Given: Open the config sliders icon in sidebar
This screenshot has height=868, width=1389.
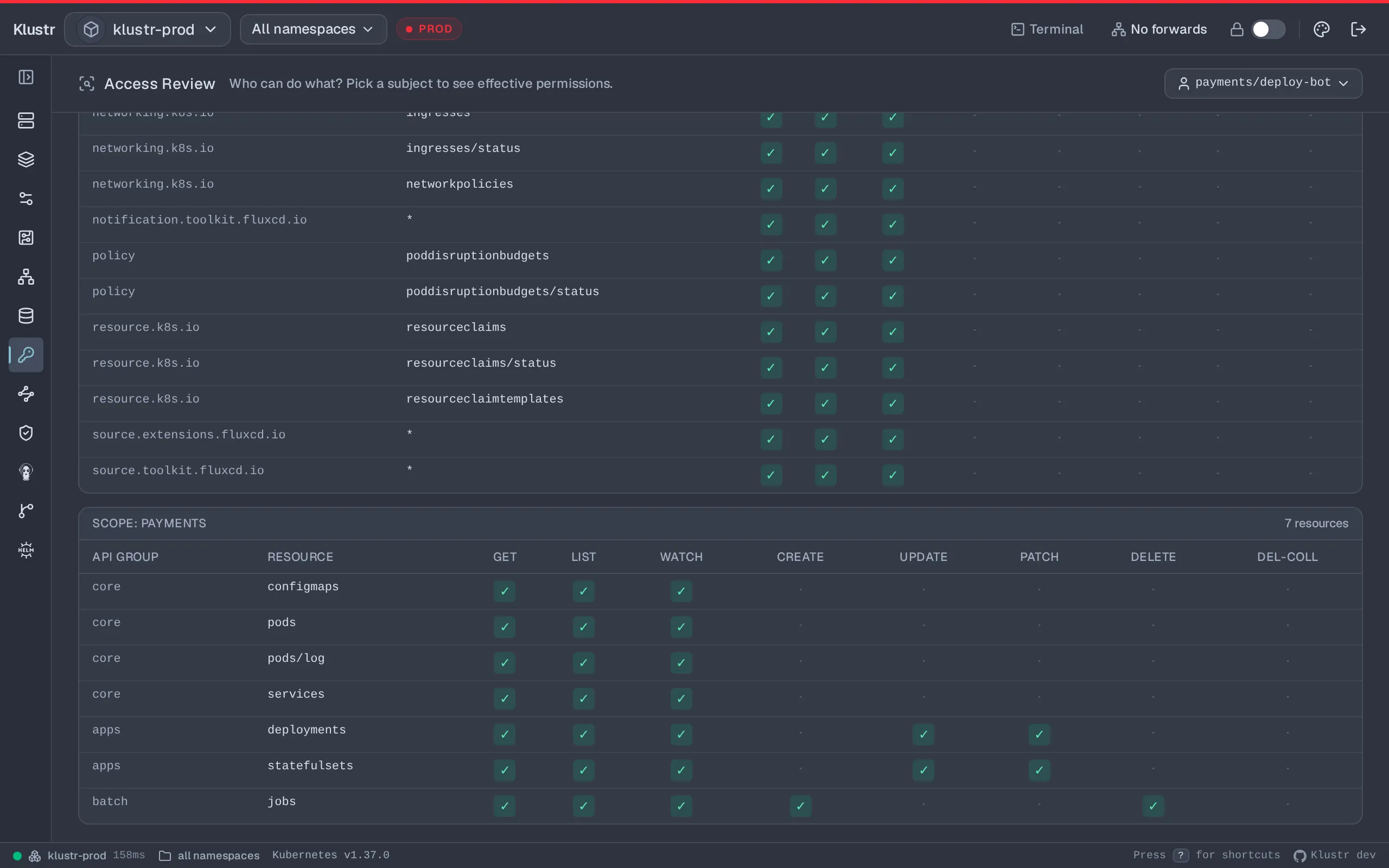Looking at the screenshot, I should point(26,199).
